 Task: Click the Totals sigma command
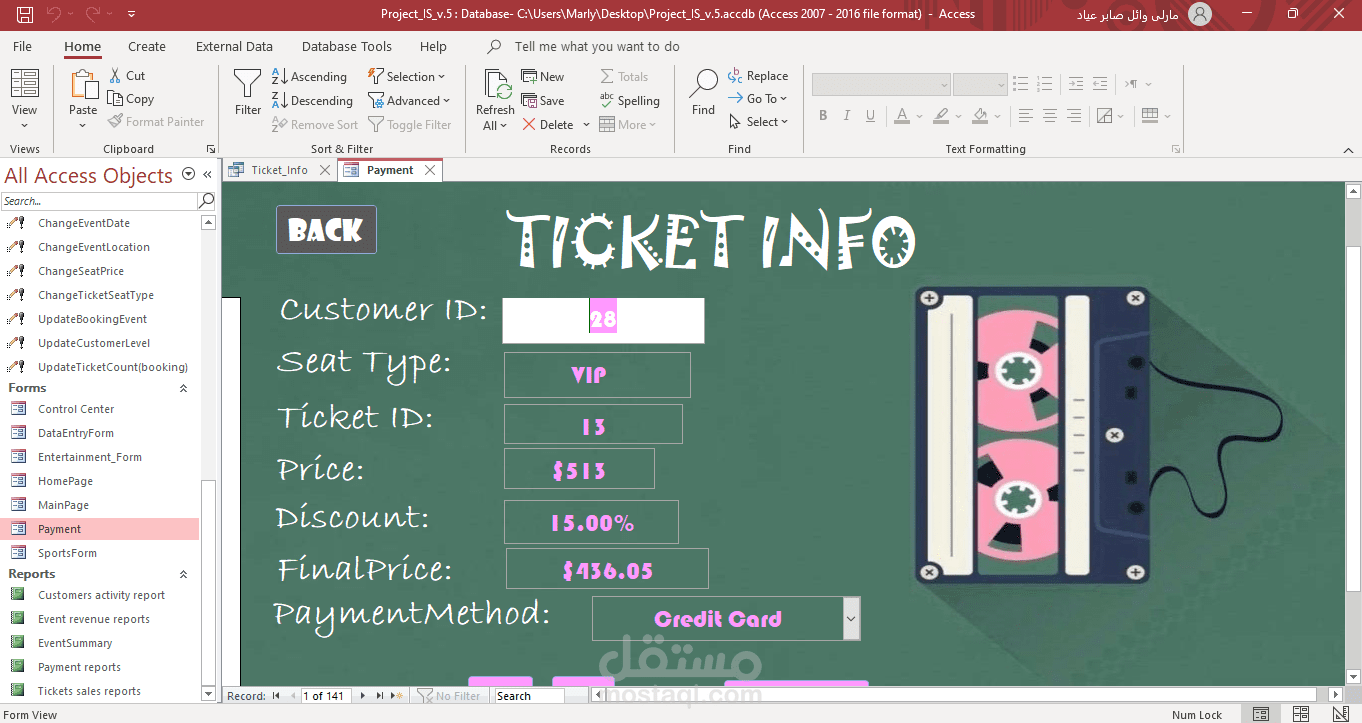pos(624,77)
